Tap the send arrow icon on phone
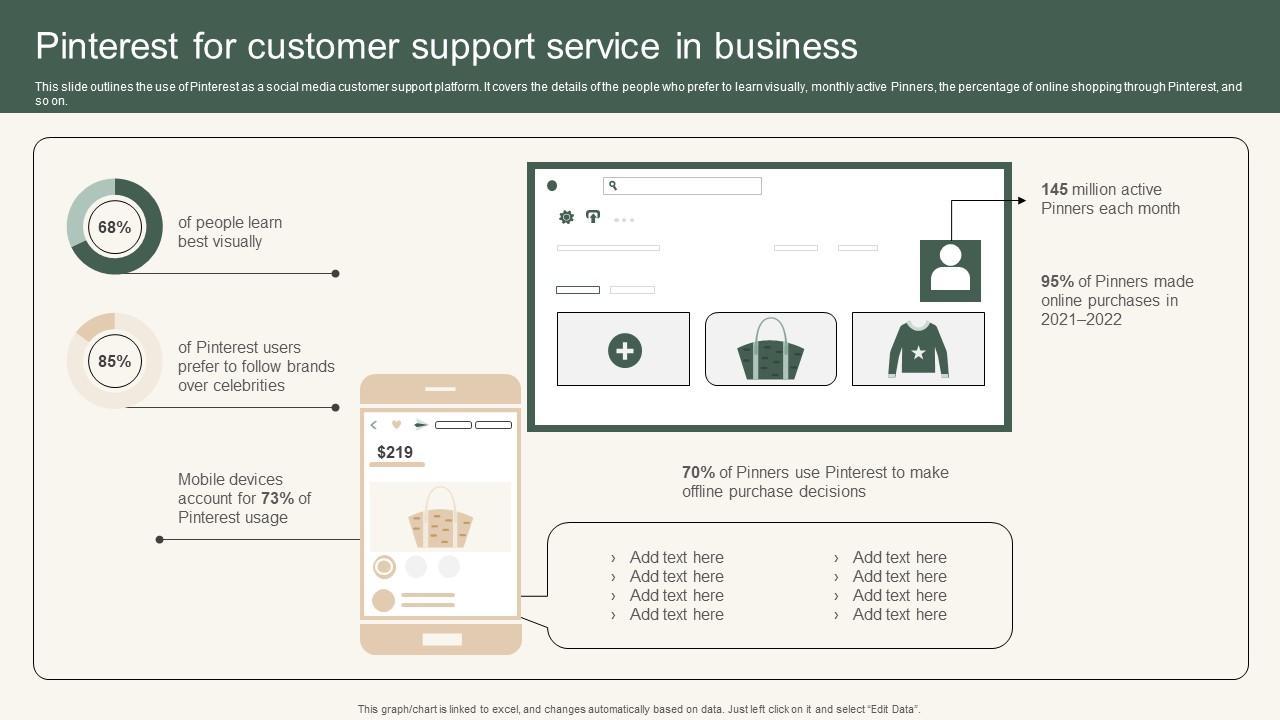The image size is (1280, 720). [421, 425]
